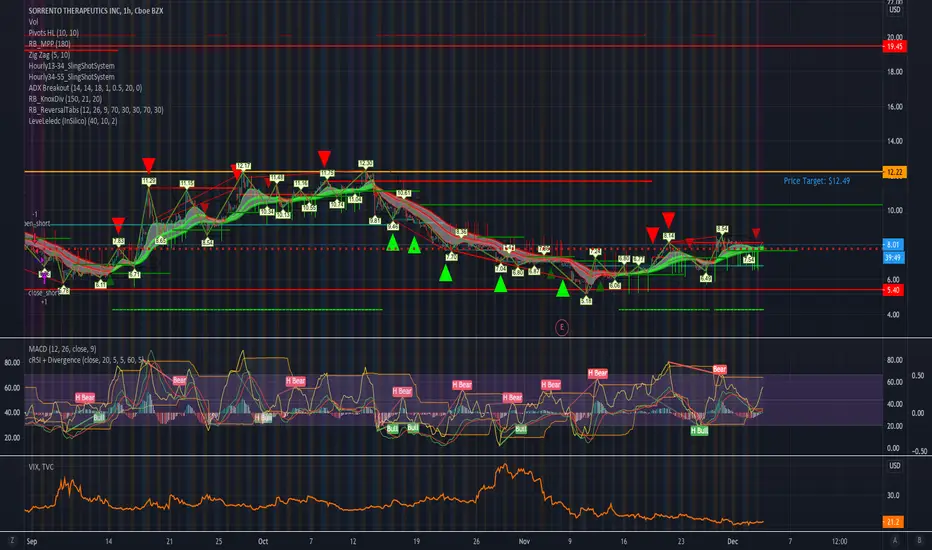Open the USD currency selector on main price axis
The width and height of the screenshot is (932, 550).
(895, 10)
